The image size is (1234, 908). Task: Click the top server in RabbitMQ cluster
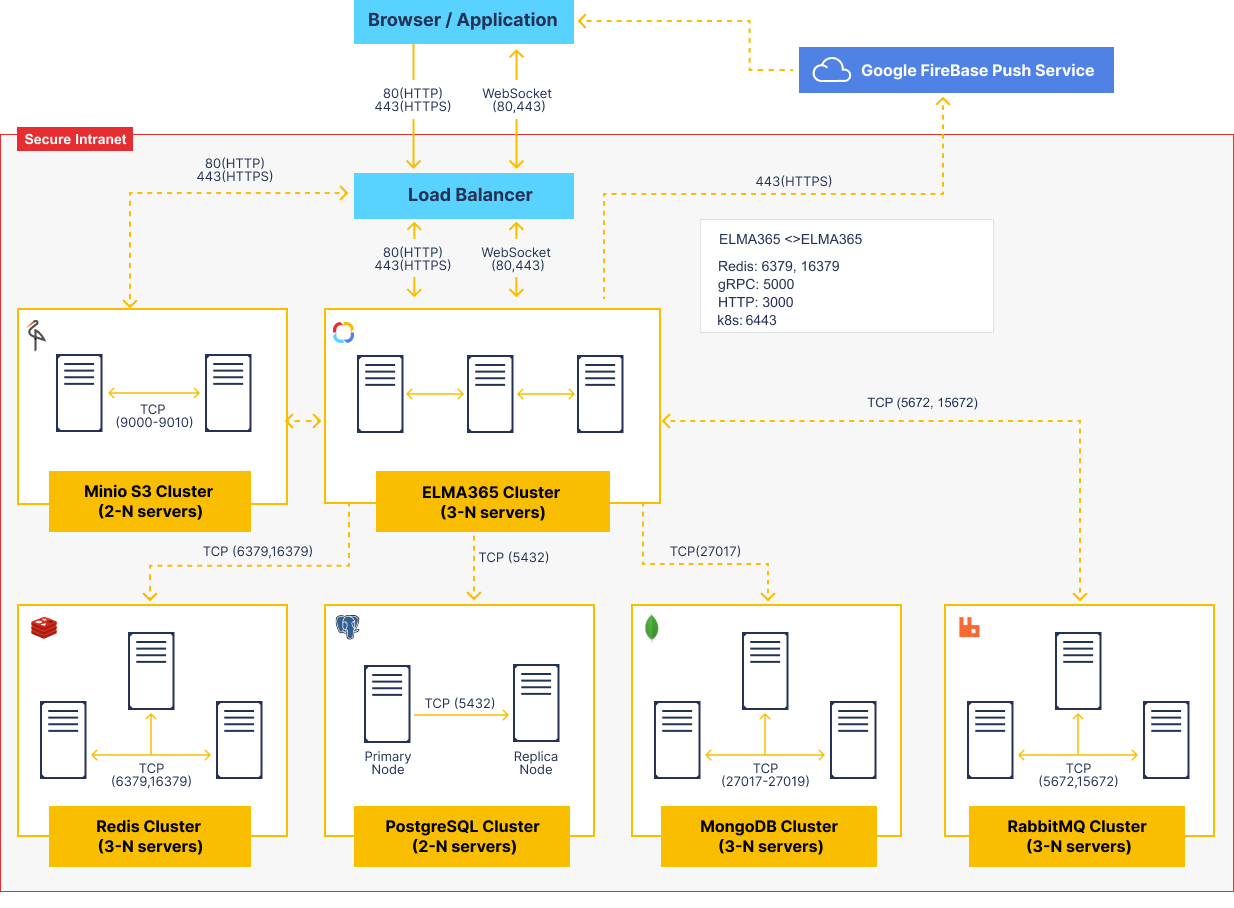(x=1078, y=671)
